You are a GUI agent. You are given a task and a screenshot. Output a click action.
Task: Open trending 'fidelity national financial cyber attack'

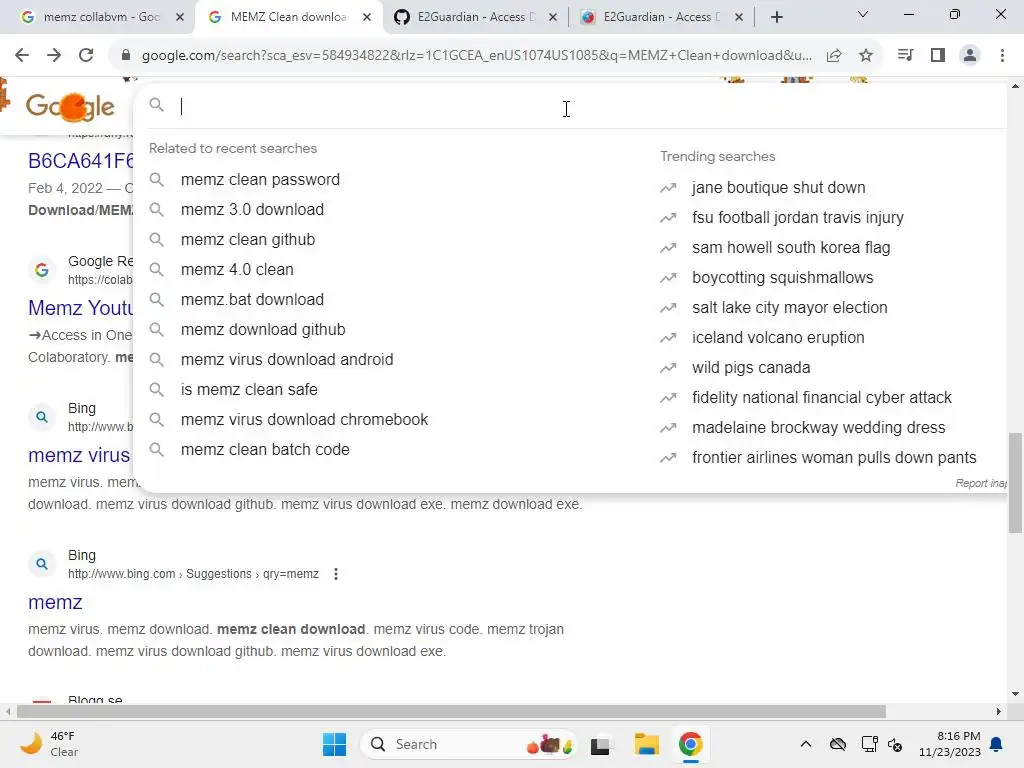822,398
